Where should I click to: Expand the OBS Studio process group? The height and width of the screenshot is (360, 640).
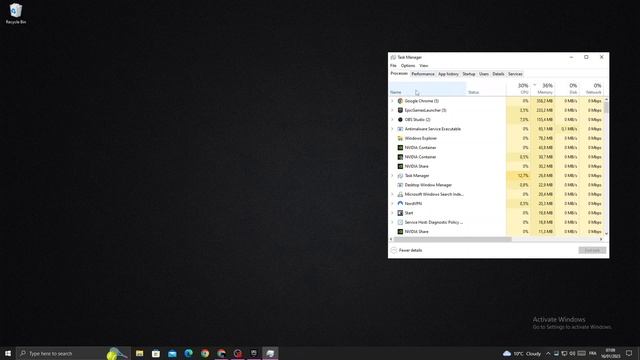(392, 120)
